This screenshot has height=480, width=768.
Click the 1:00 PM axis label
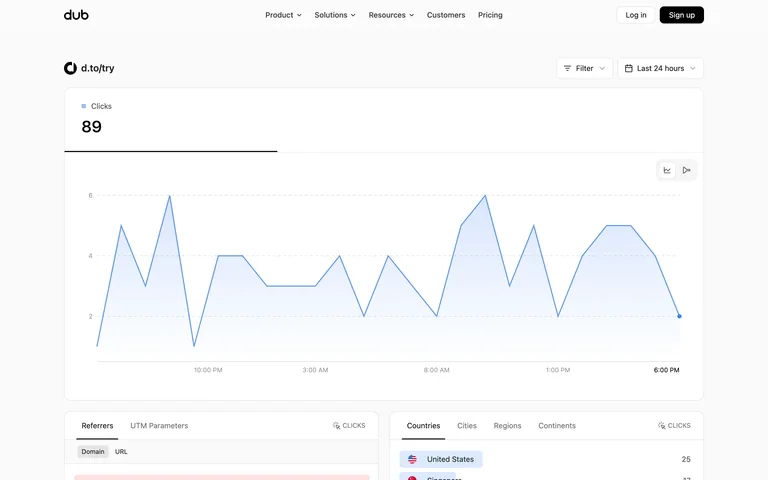(558, 370)
